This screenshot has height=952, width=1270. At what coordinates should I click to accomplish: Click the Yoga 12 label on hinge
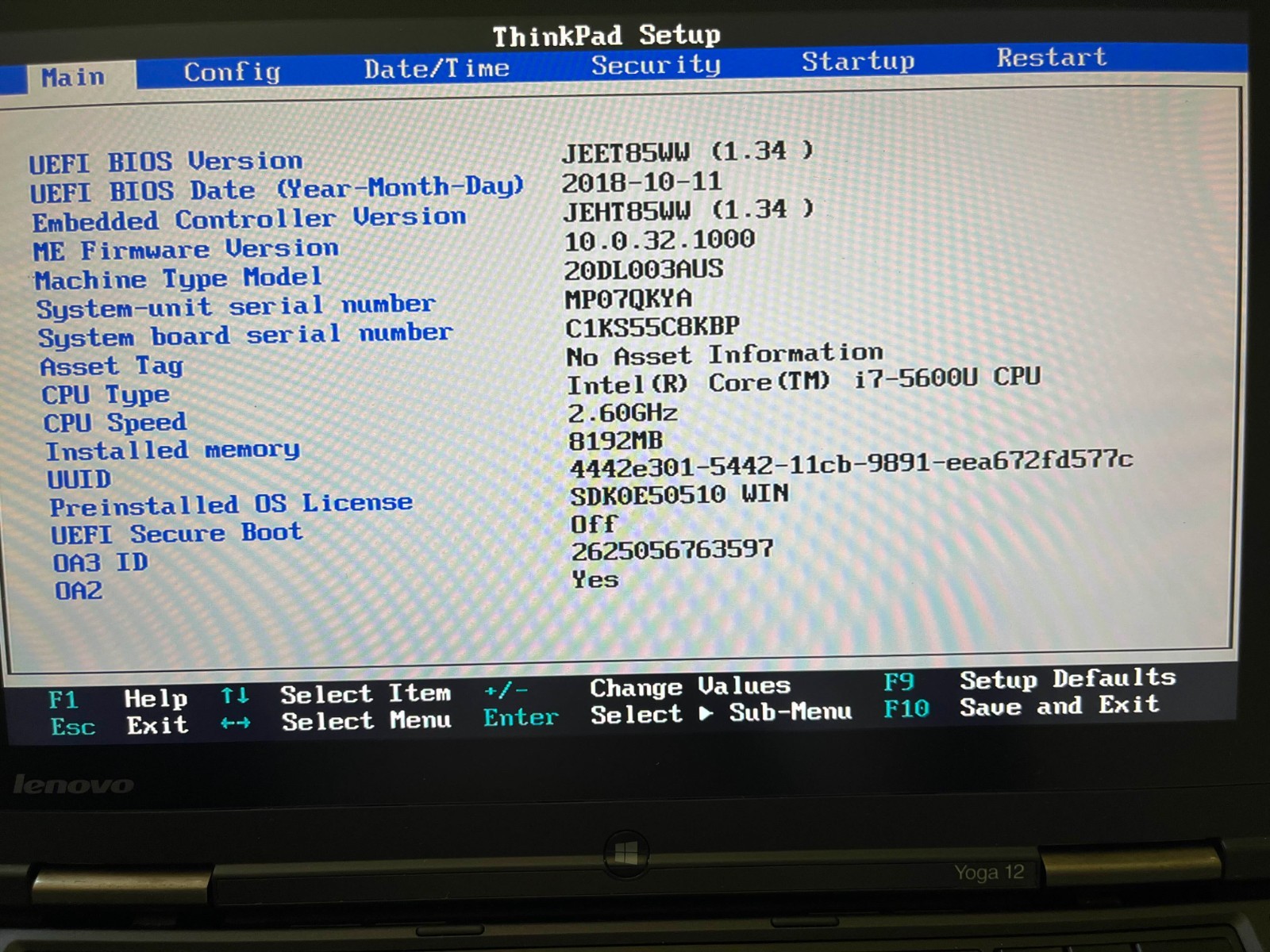pos(989,873)
